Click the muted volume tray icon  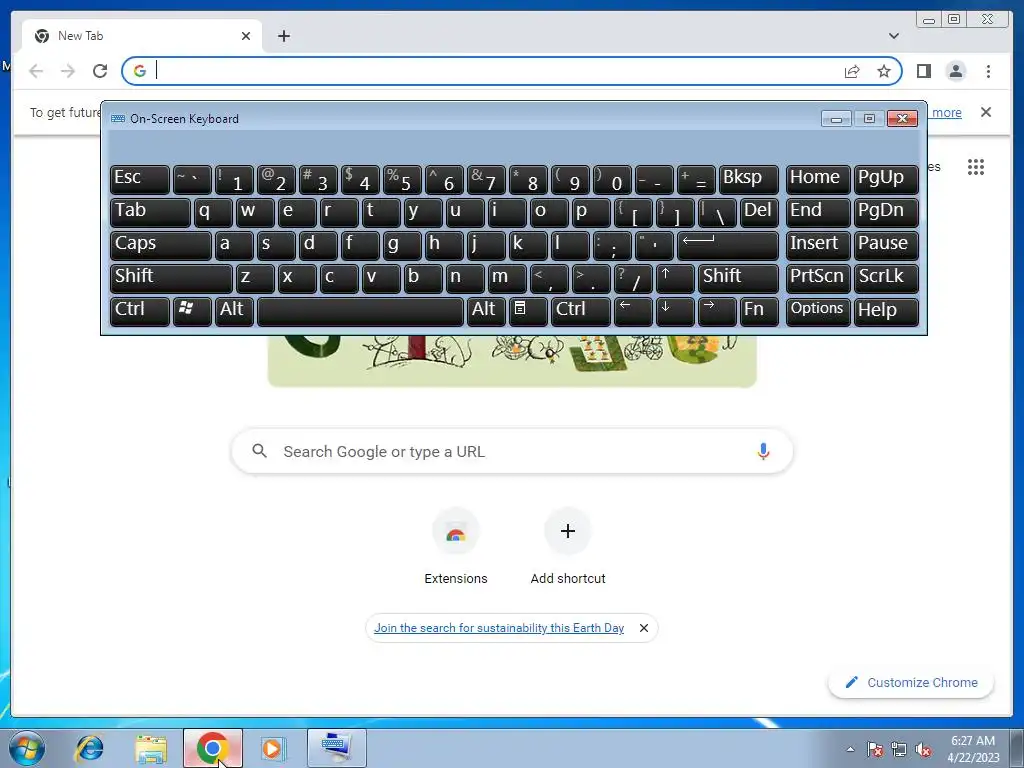pyautogui.click(x=923, y=750)
